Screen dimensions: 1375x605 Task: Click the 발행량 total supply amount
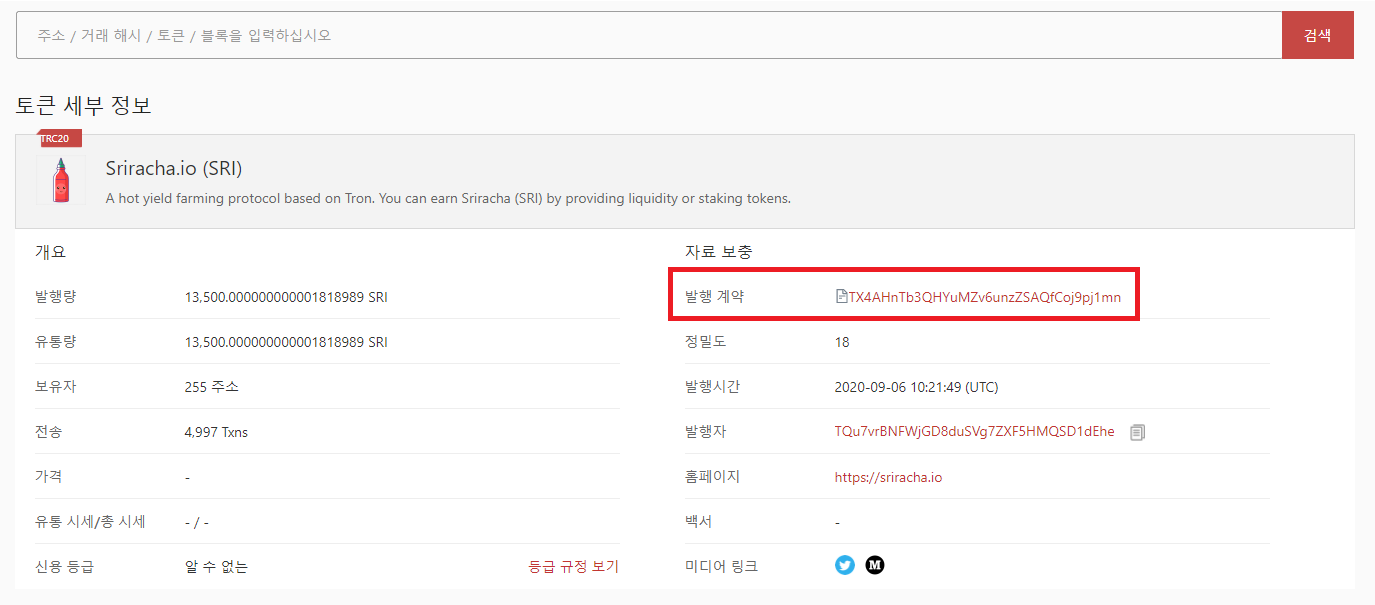pos(286,297)
